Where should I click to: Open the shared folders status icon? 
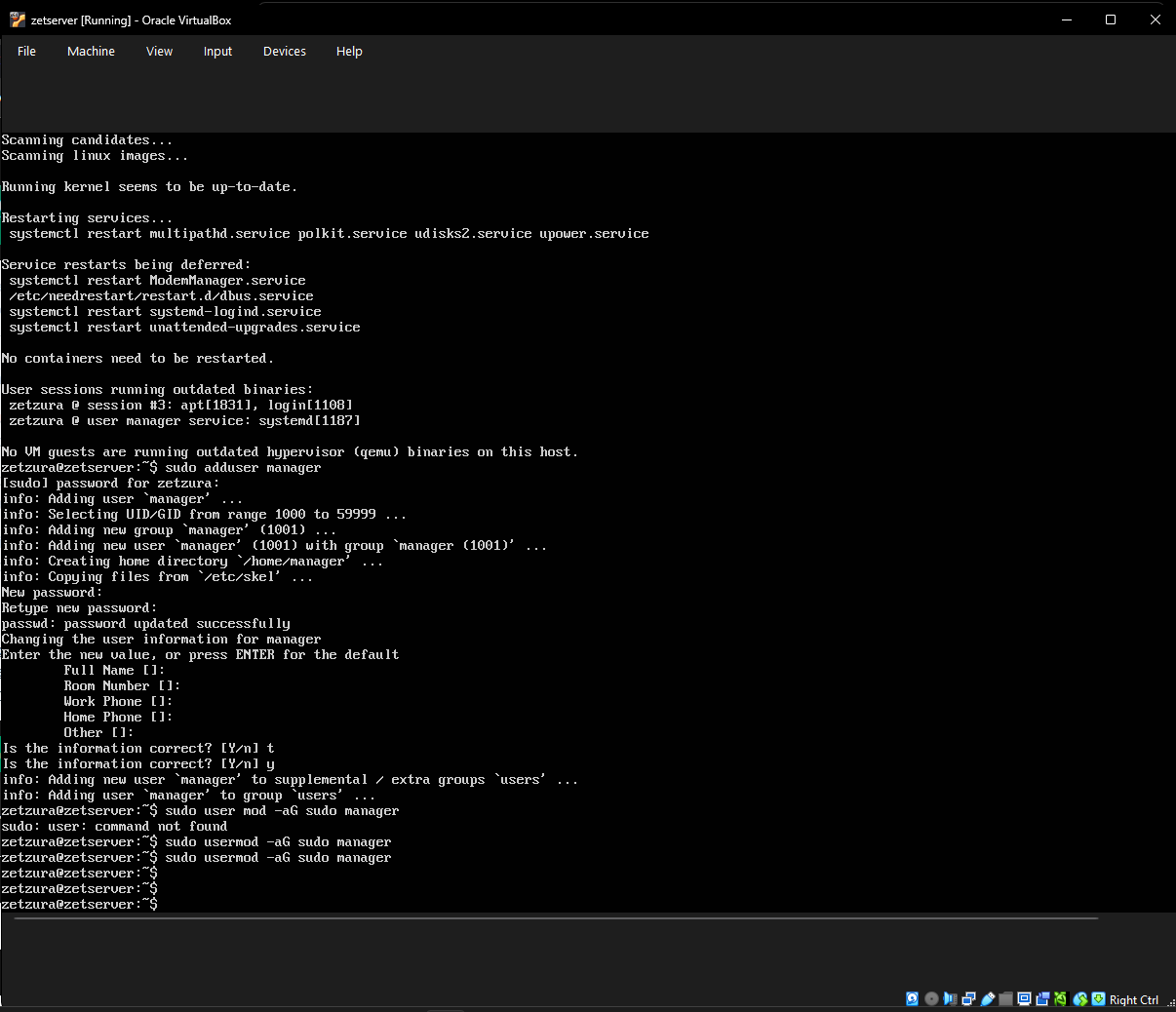click(x=1005, y=999)
